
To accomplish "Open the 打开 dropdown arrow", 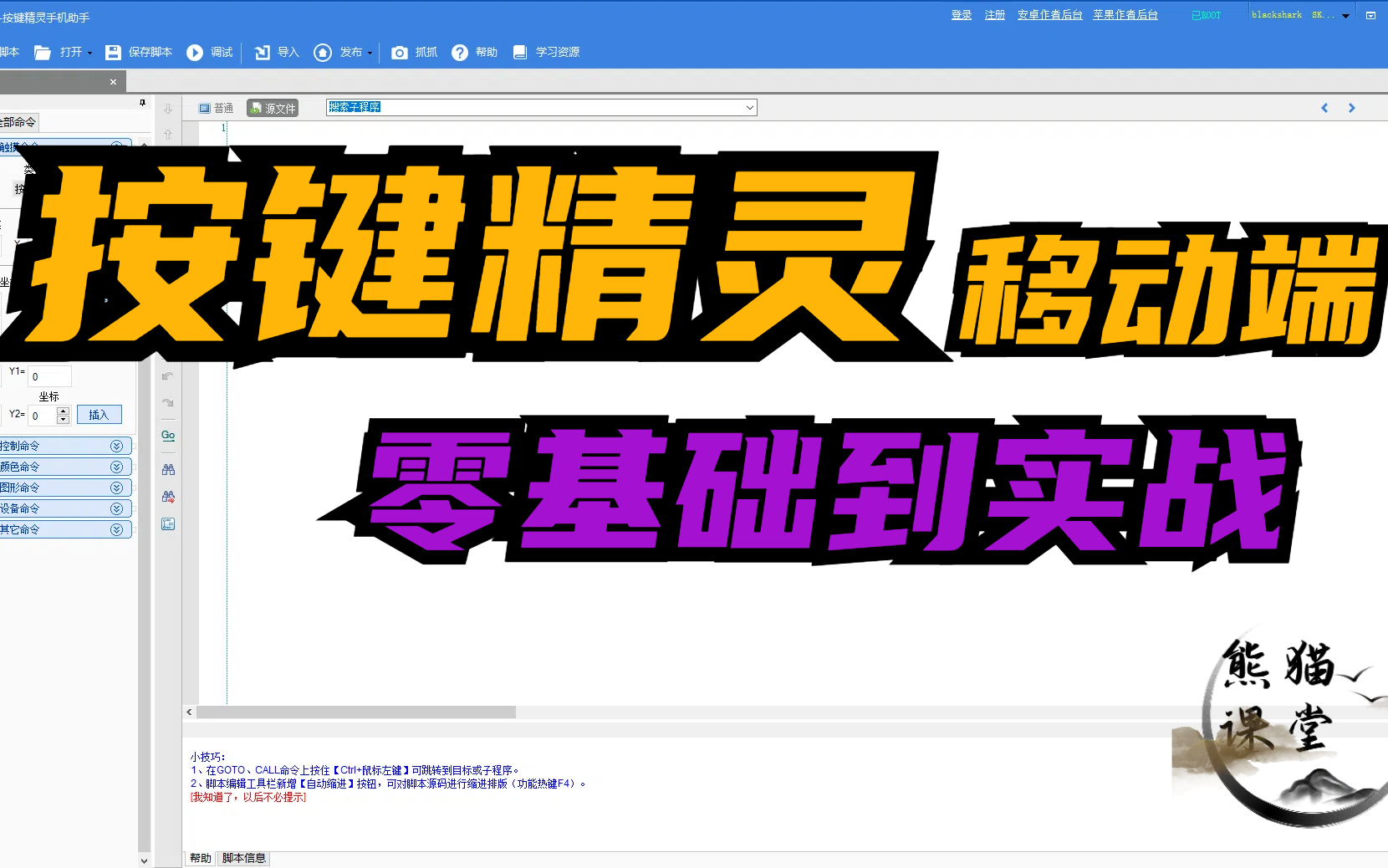I will (89, 53).
